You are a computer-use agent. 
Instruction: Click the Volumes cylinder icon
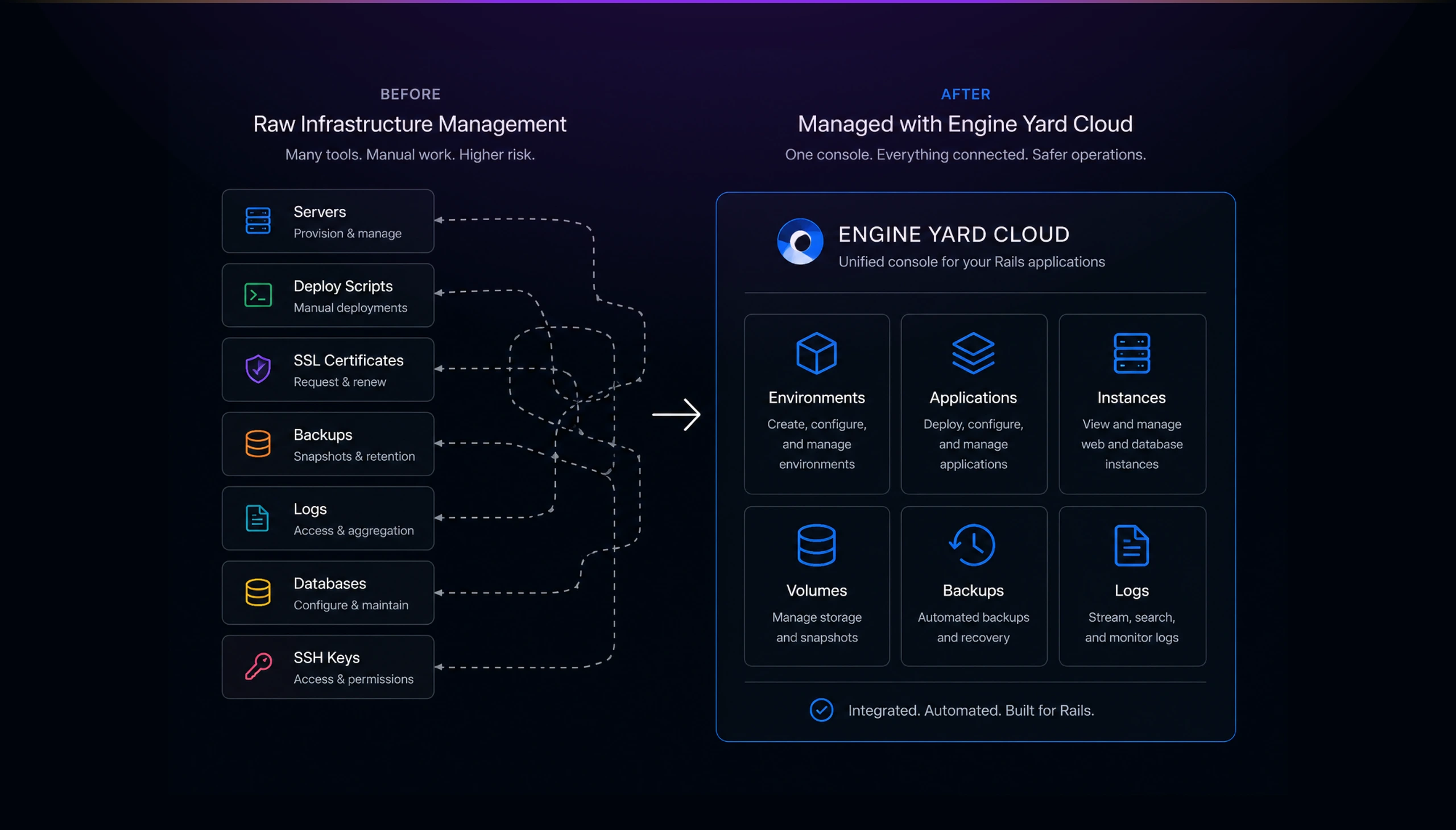(x=816, y=545)
